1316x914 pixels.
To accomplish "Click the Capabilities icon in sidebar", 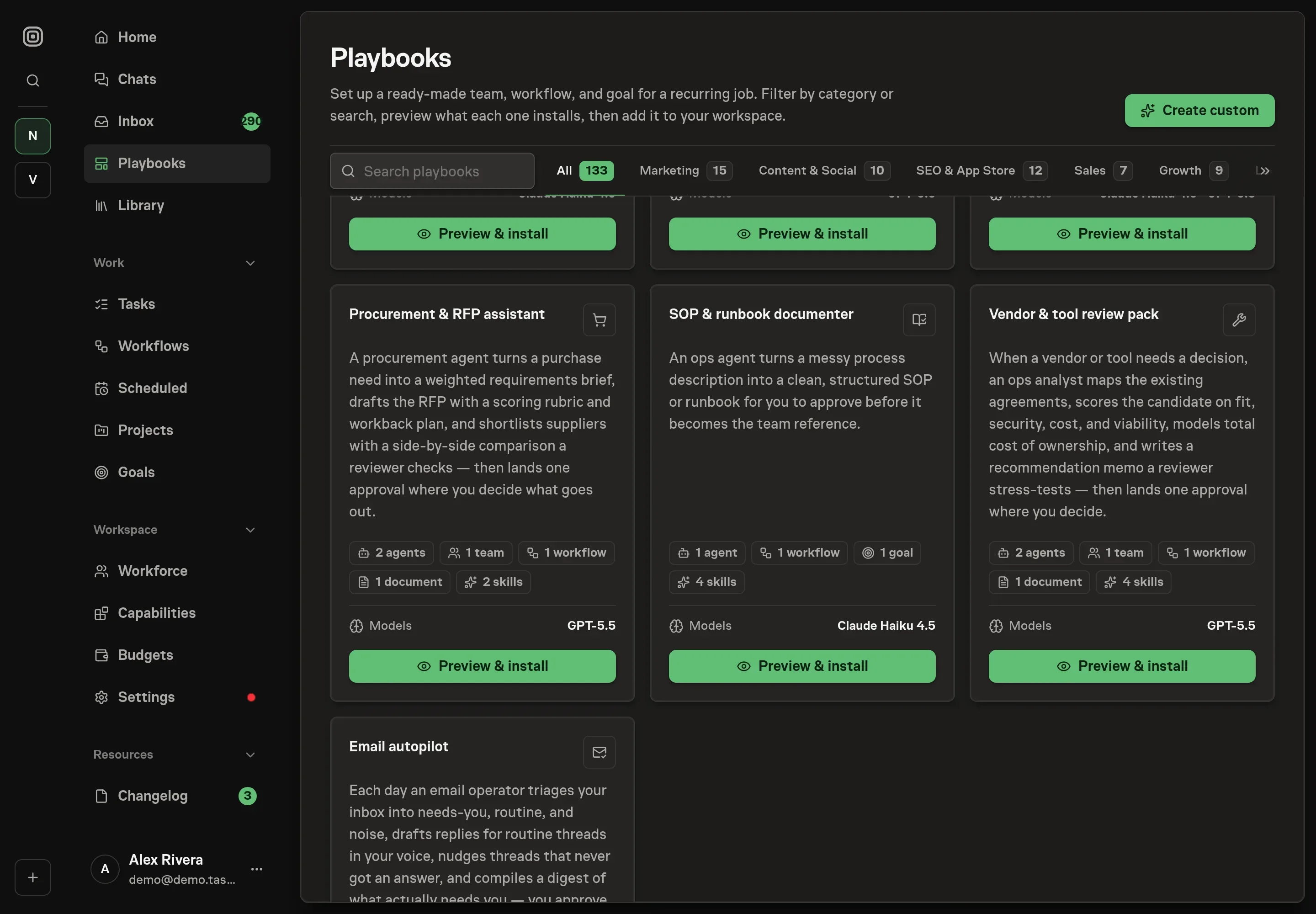I will (x=101, y=613).
